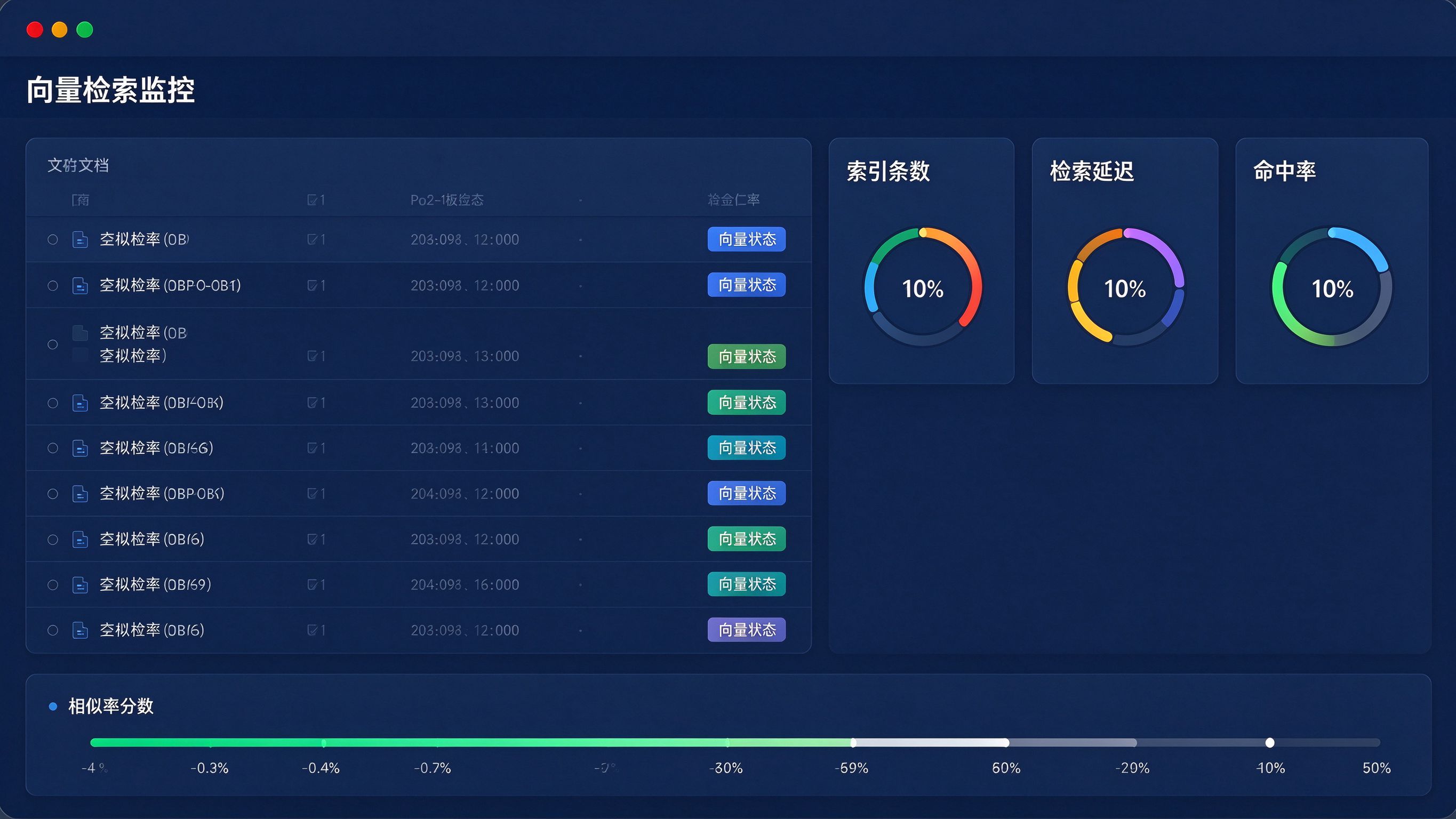
Task: Click the 50% label at slider end
Action: [x=1377, y=768]
